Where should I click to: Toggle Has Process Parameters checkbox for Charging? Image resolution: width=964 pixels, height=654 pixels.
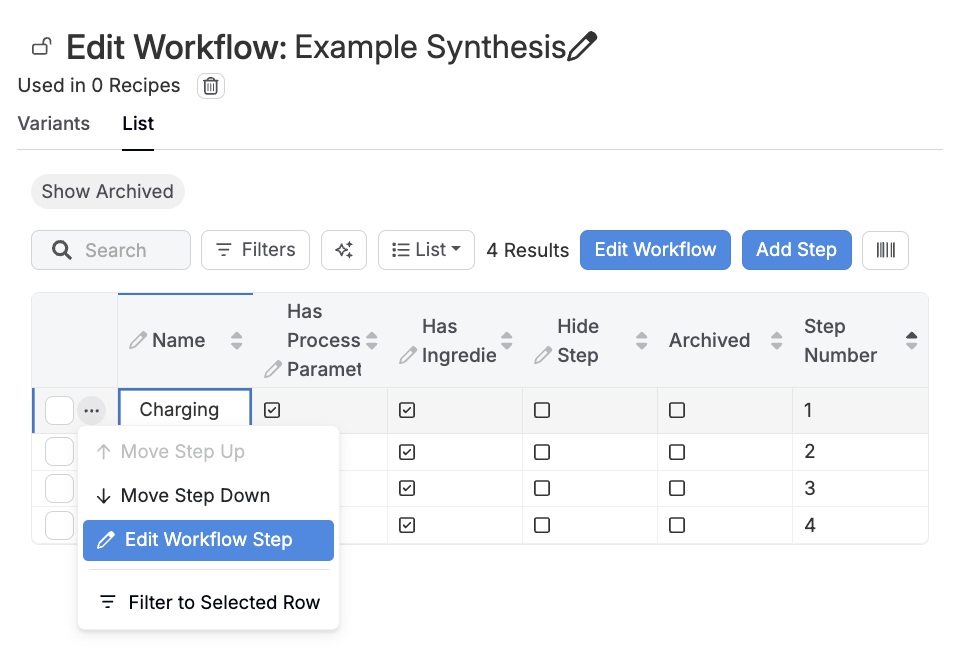272,410
